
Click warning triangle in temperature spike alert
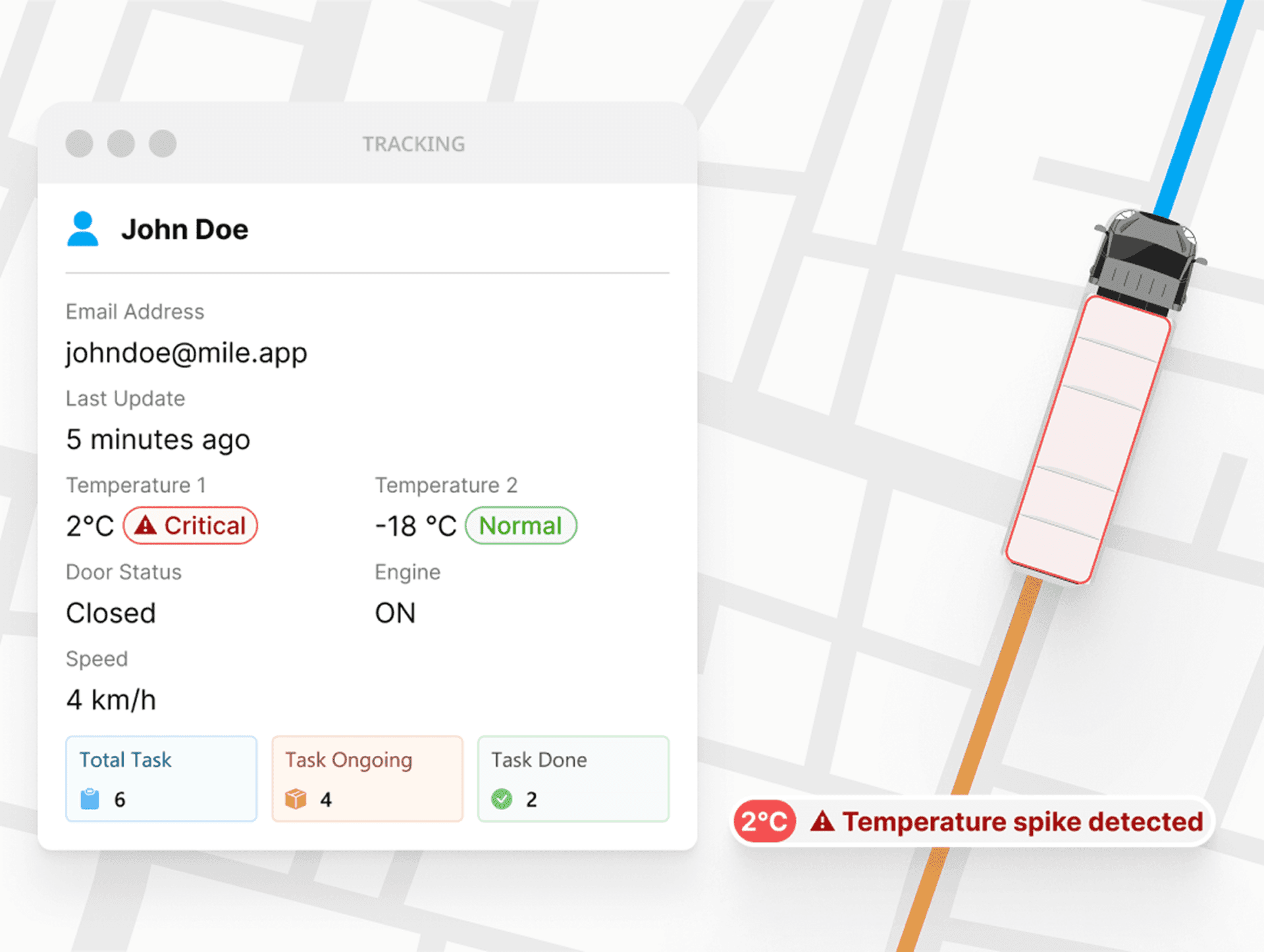coord(822,822)
